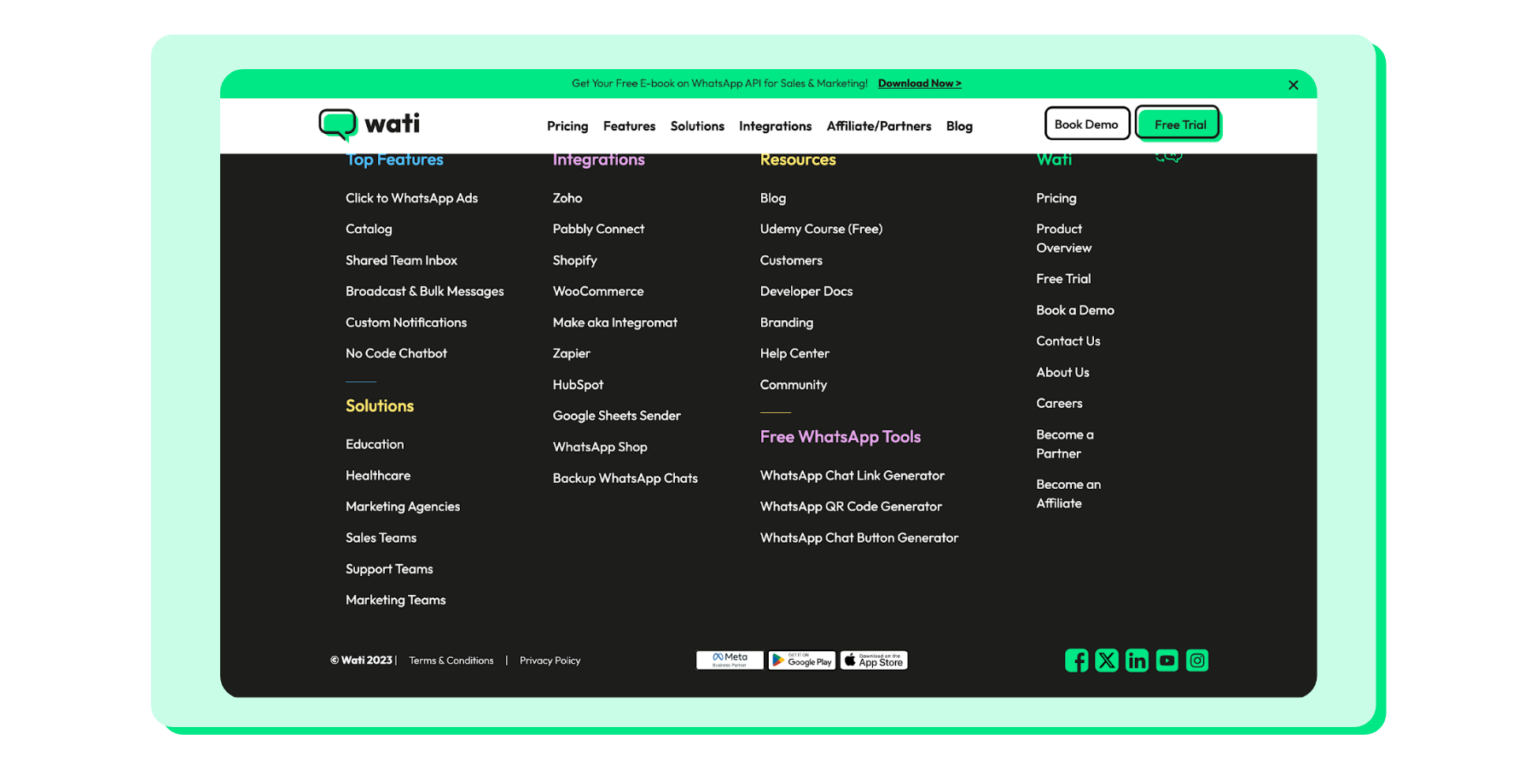This screenshot has height=768, width=1536.
Task: Open Terms & Conditions footer link
Action: (451, 661)
